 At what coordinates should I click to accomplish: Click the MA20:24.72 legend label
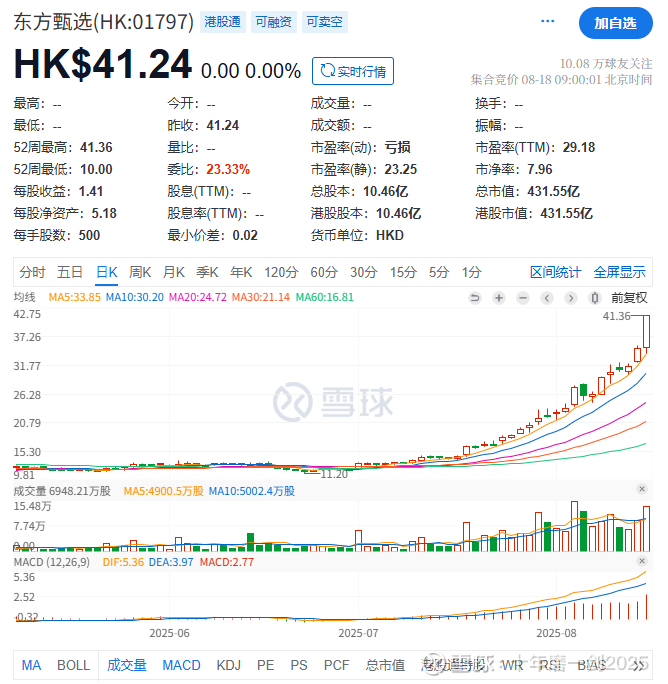click(x=198, y=298)
